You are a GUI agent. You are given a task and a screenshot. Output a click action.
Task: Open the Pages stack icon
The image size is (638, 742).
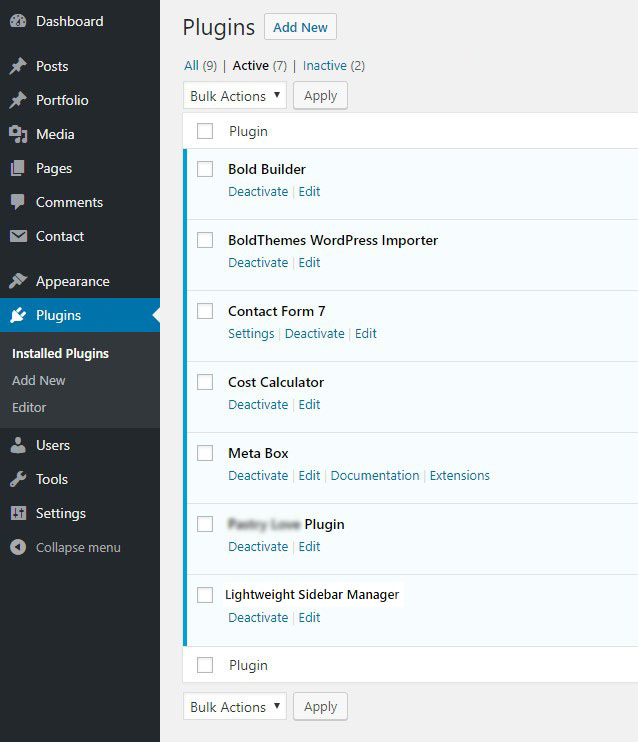pyautogui.click(x=18, y=168)
